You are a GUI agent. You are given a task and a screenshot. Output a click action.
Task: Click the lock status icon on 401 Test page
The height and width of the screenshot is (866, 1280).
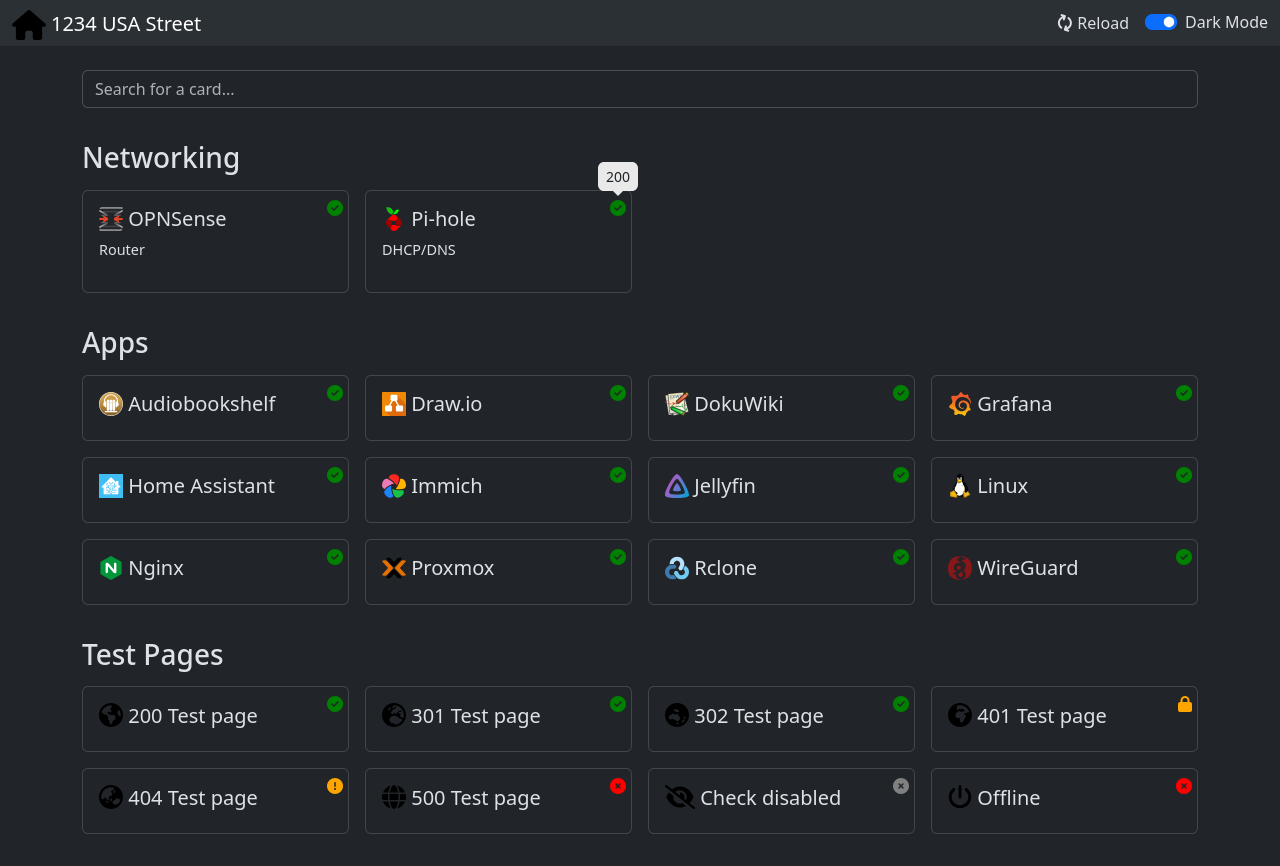tap(1185, 704)
